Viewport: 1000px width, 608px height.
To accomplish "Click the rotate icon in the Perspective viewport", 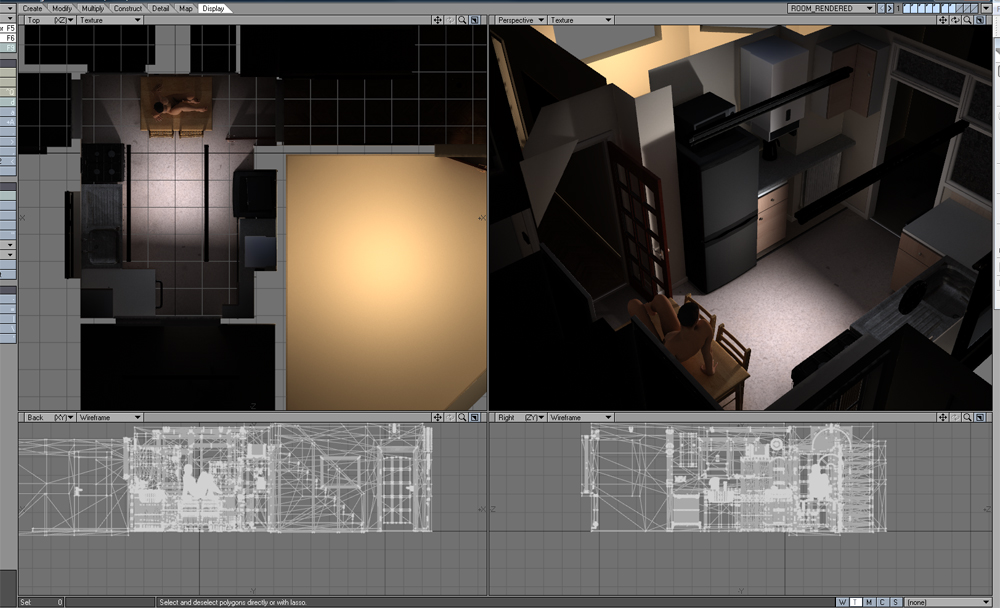I will pos(956,20).
